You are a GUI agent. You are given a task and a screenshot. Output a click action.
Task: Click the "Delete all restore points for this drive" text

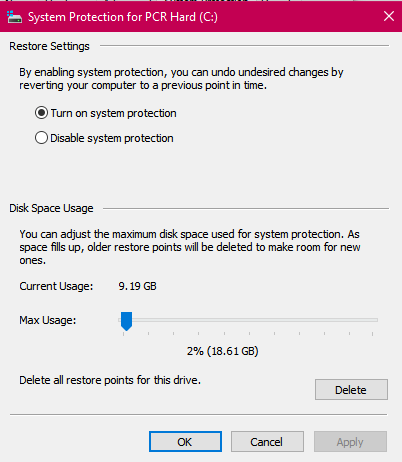(110, 380)
